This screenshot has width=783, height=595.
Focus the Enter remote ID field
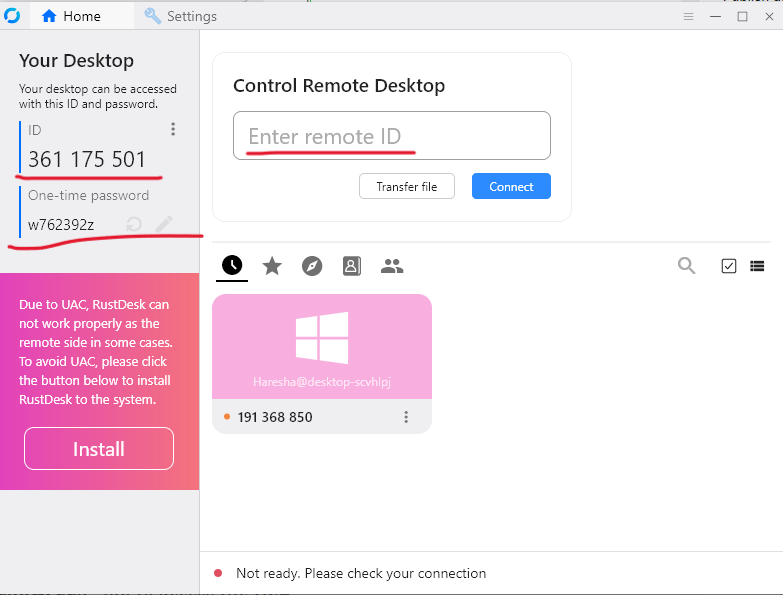coord(391,136)
